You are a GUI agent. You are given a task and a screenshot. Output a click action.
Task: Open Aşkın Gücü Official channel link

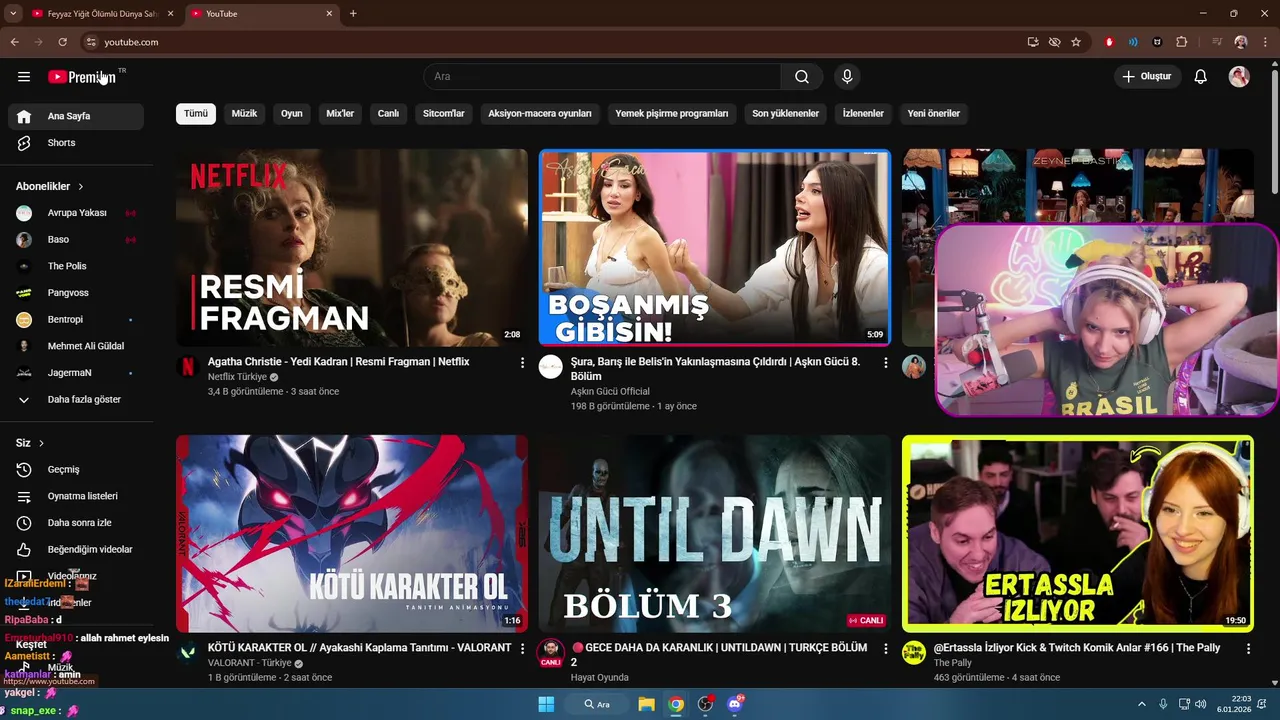[x=610, y=392]
